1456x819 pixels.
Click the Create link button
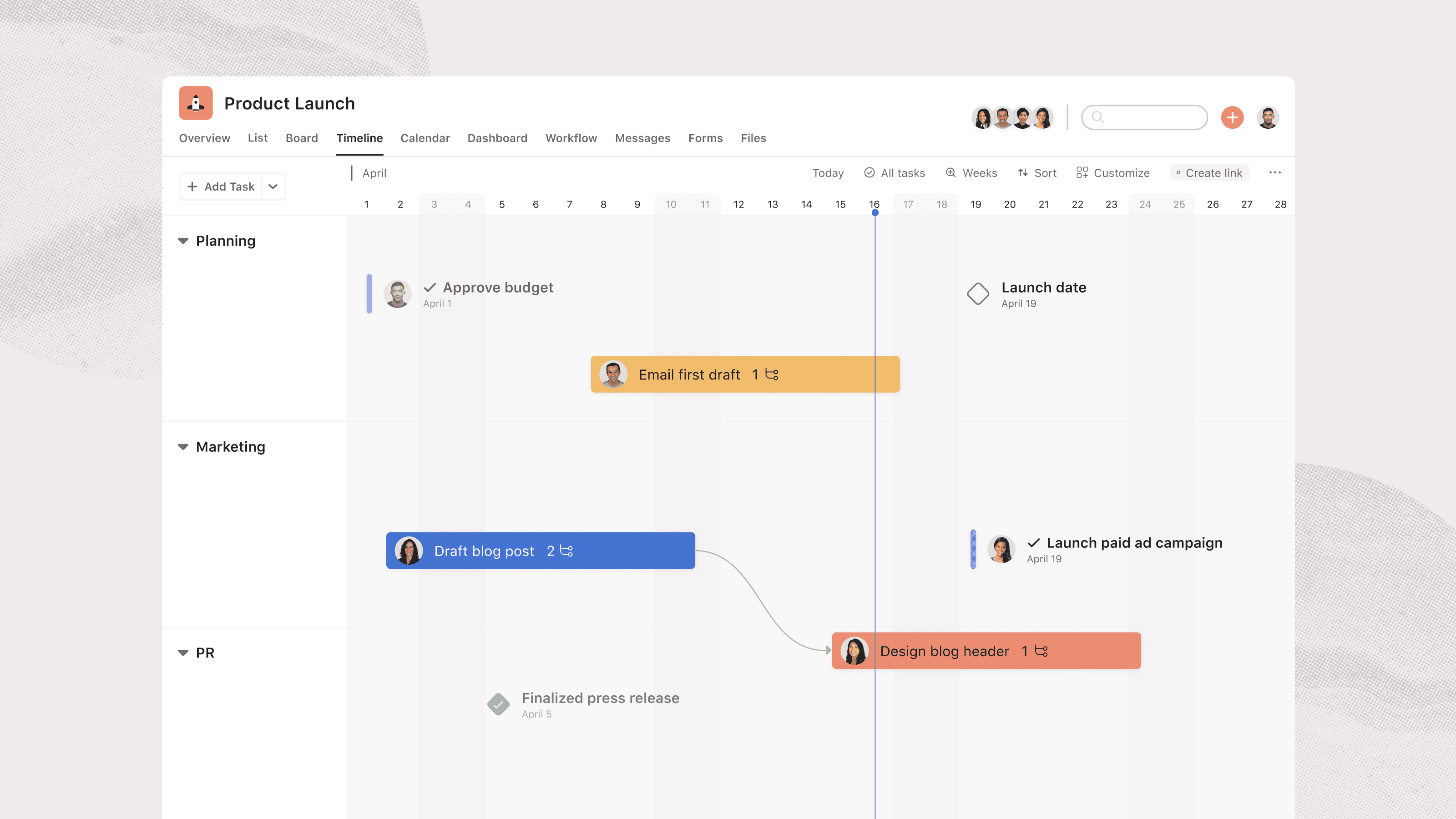point(1209,172)
